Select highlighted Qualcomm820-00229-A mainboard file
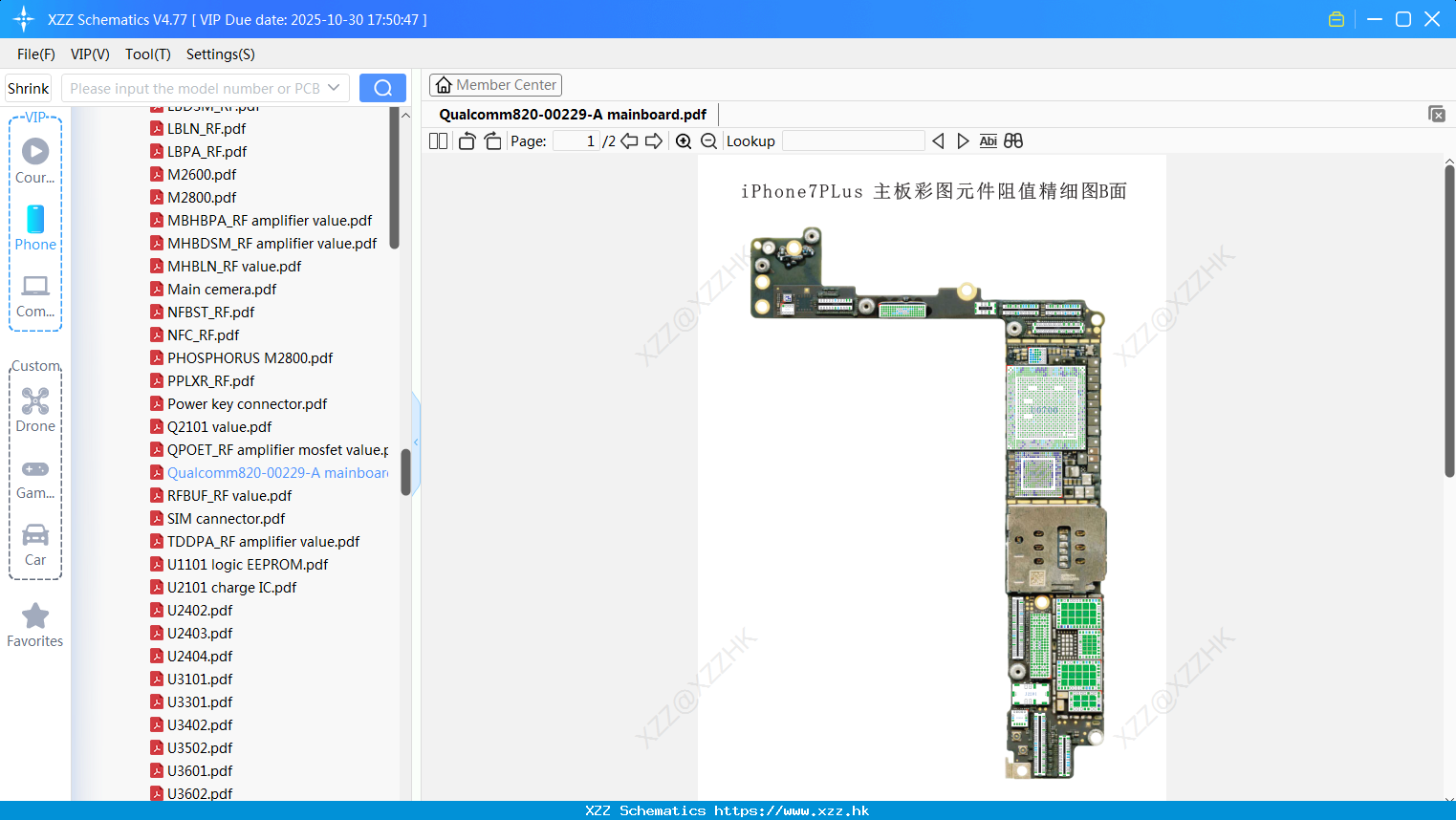This screenshot has height=820, width=1456. click(270, 472)
